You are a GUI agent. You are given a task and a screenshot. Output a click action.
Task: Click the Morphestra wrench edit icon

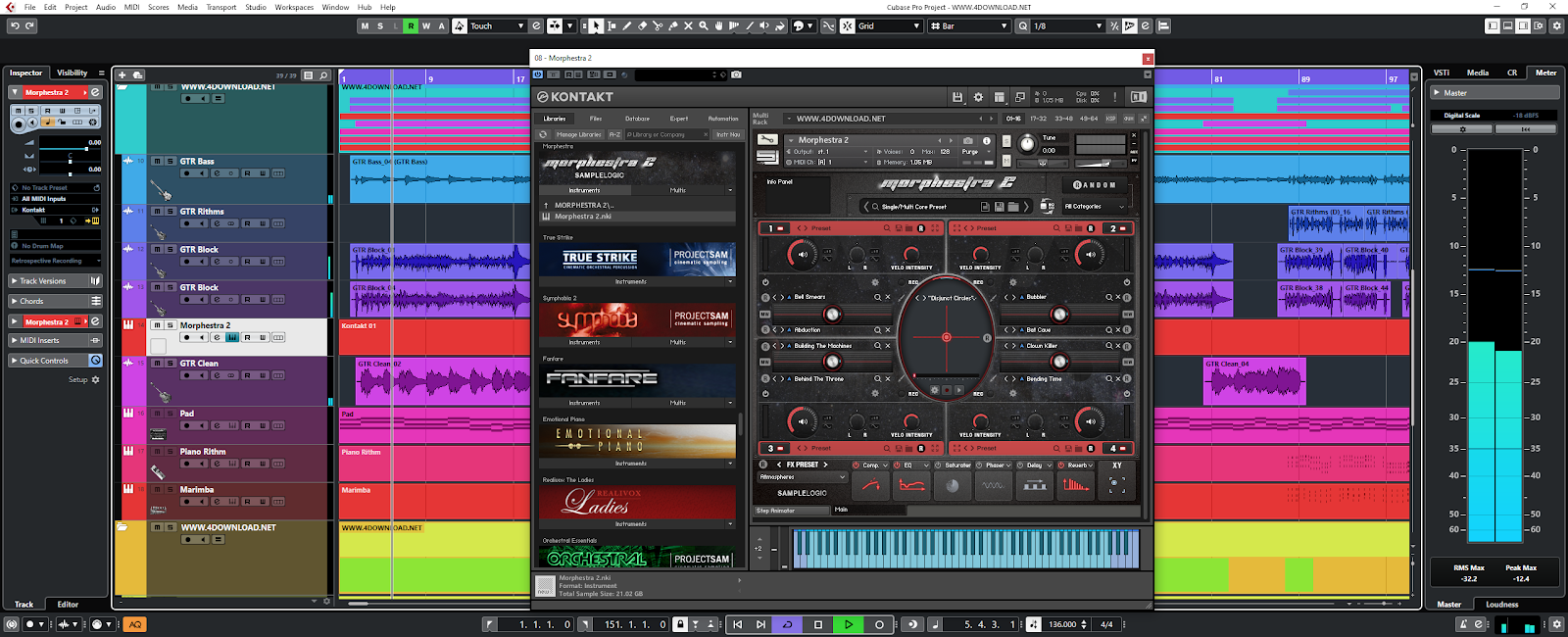767,140
